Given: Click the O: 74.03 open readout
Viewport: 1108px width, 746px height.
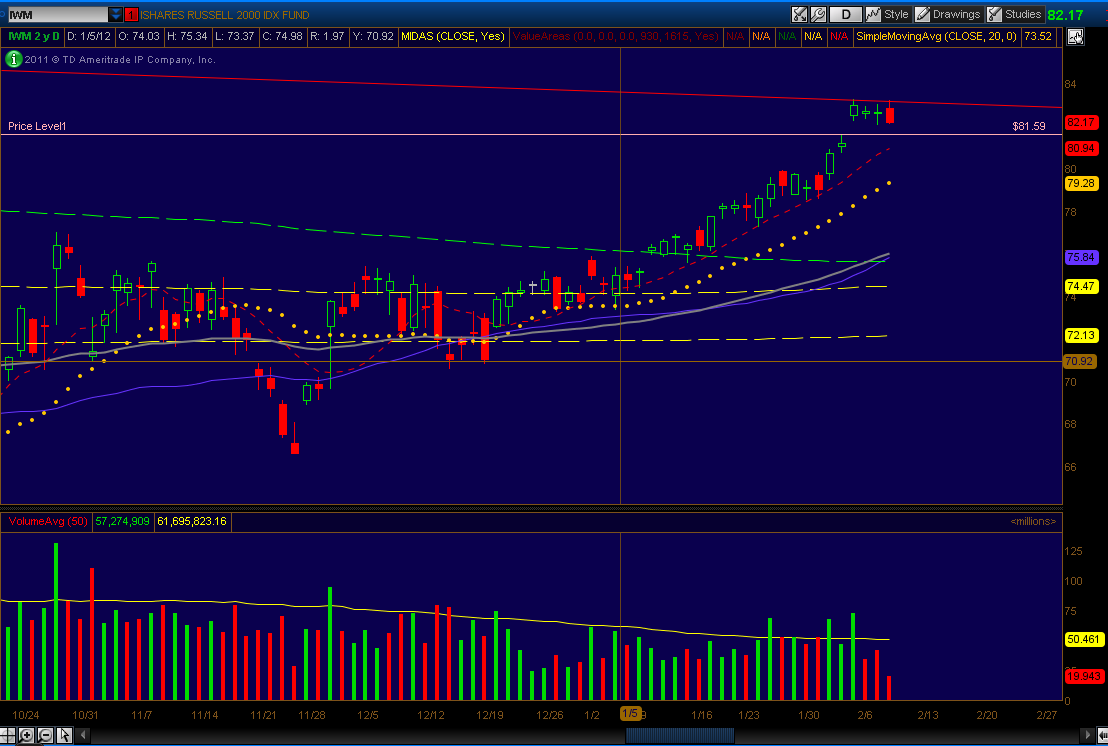Looking at the screenshot, I should pos(138,36).
